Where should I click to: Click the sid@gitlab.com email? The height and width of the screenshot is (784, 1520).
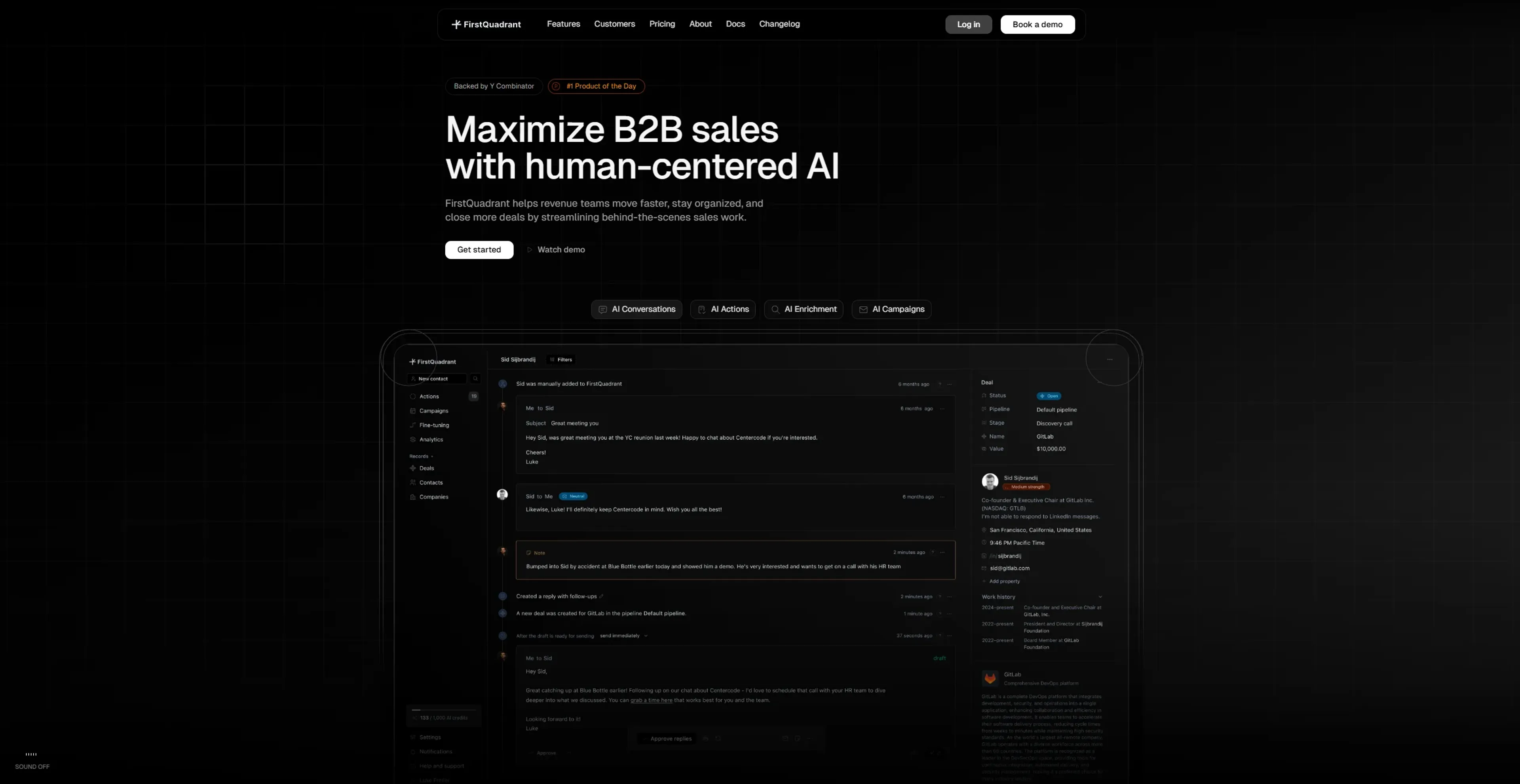click(x=1009, y=568)
